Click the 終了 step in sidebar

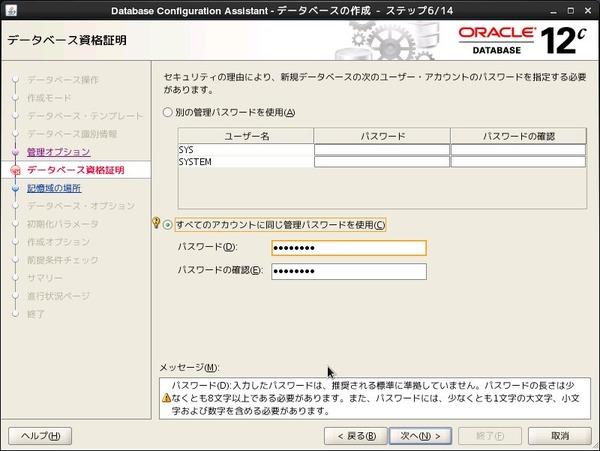36,314
